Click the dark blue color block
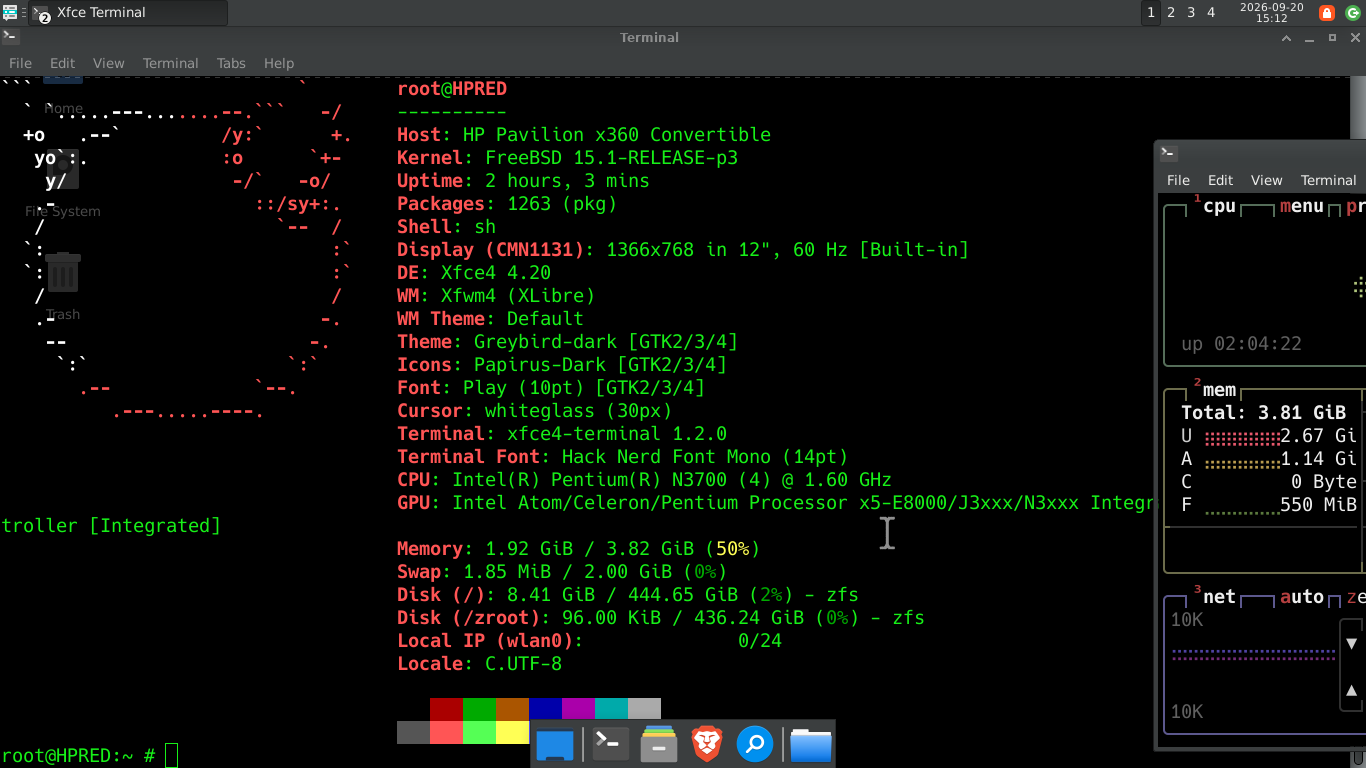Screen dimensions: 1366x768 tap(545, 709)
